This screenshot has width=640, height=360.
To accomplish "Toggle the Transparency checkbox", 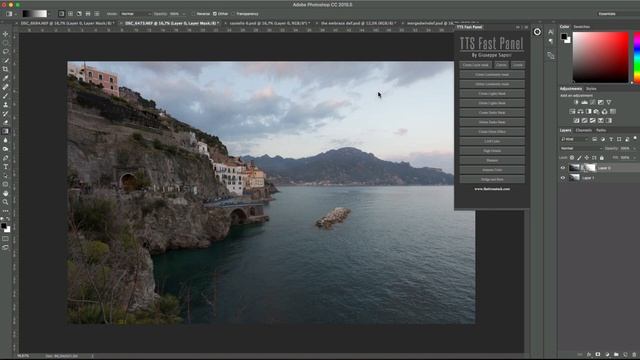I will click(233, 14).
